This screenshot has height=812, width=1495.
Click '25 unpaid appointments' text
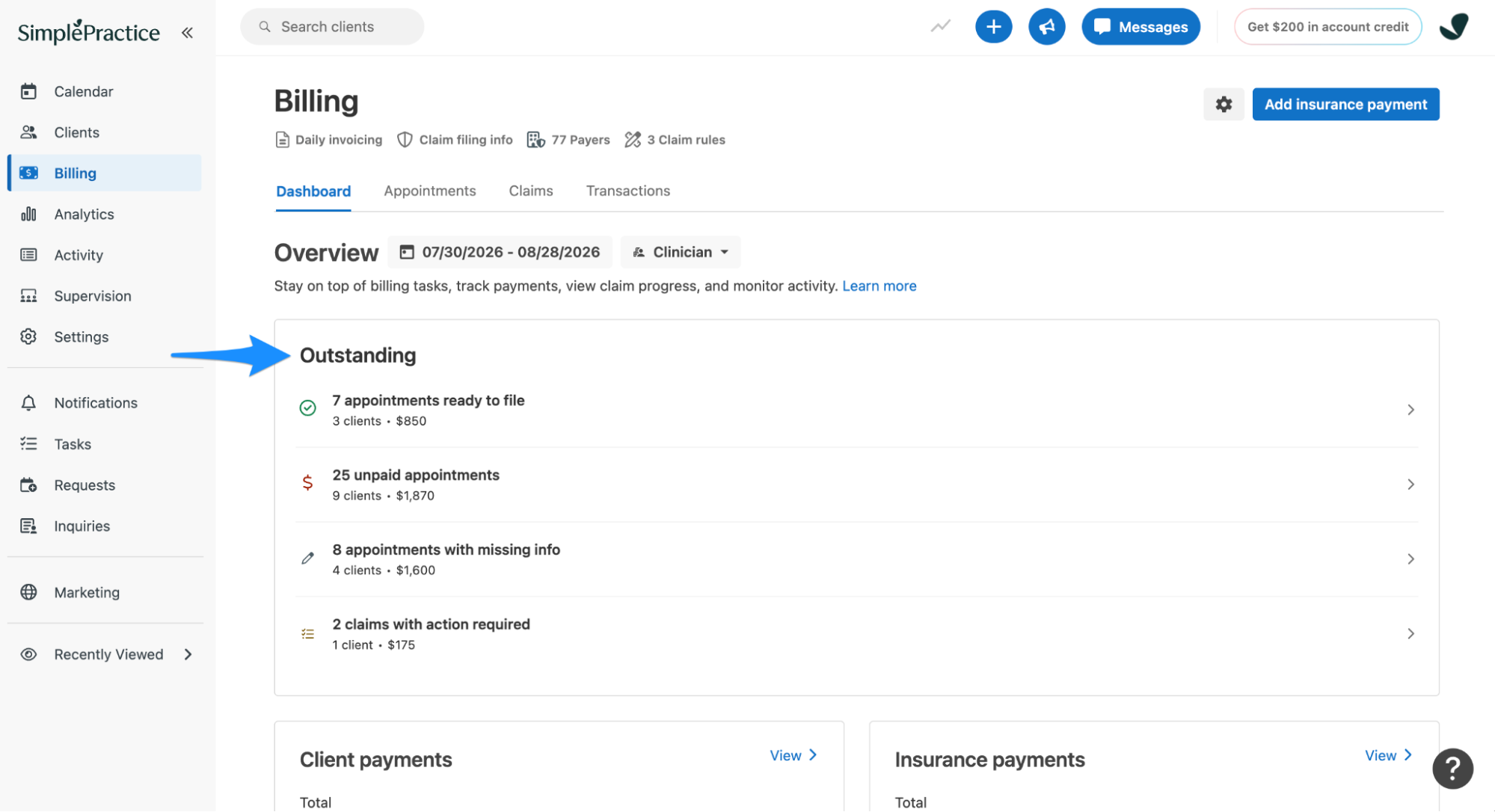click(x=416, y=475)
